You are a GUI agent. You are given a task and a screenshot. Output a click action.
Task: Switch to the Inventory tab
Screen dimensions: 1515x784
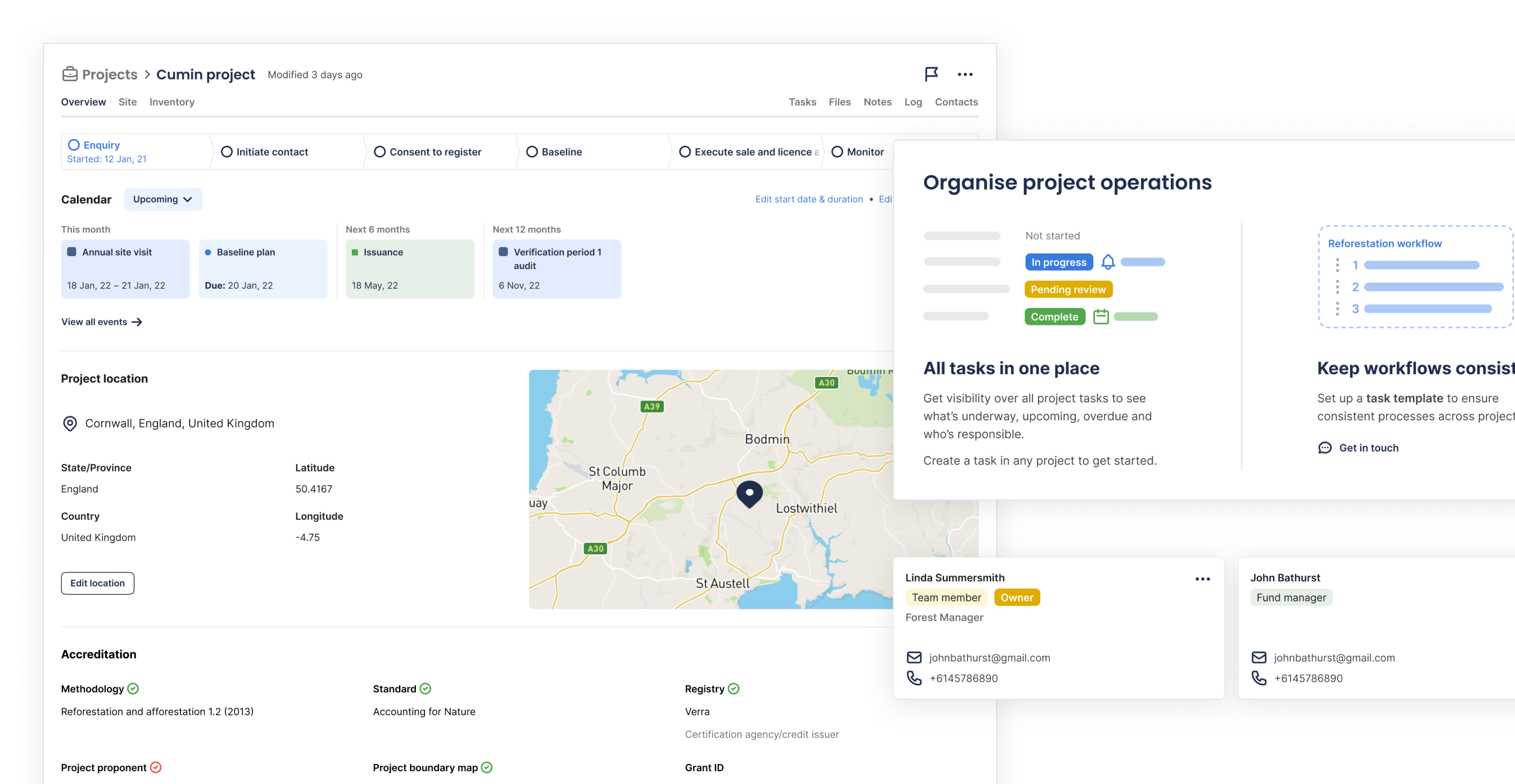pos(172,101)
